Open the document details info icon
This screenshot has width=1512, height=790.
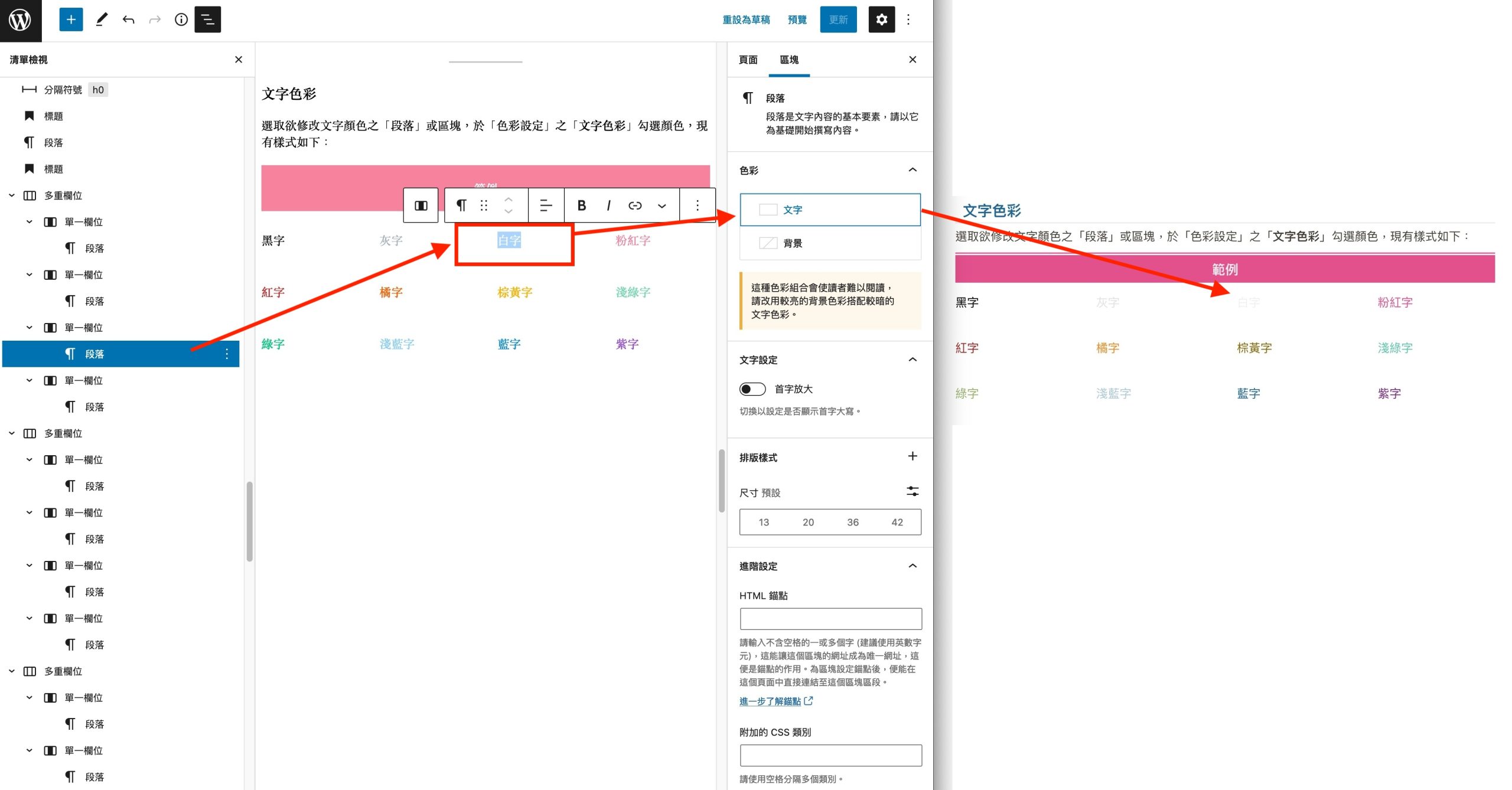click(x=181, y=19)
